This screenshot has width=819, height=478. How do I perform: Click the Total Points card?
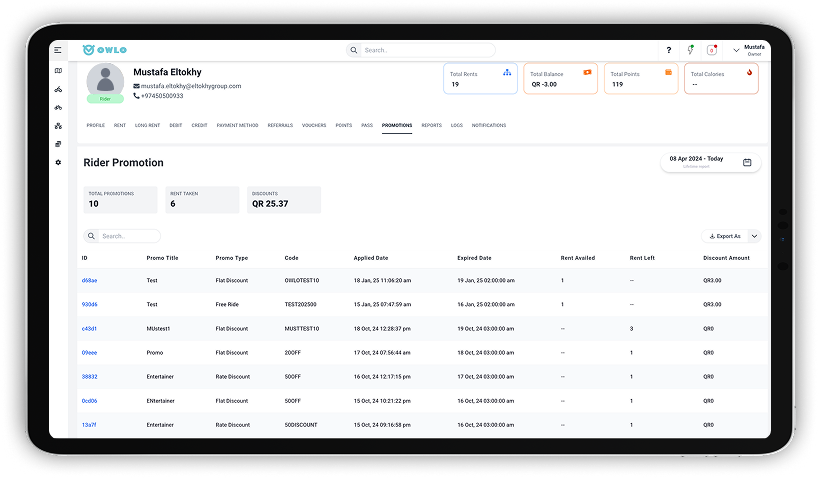(x=641, y=78)
